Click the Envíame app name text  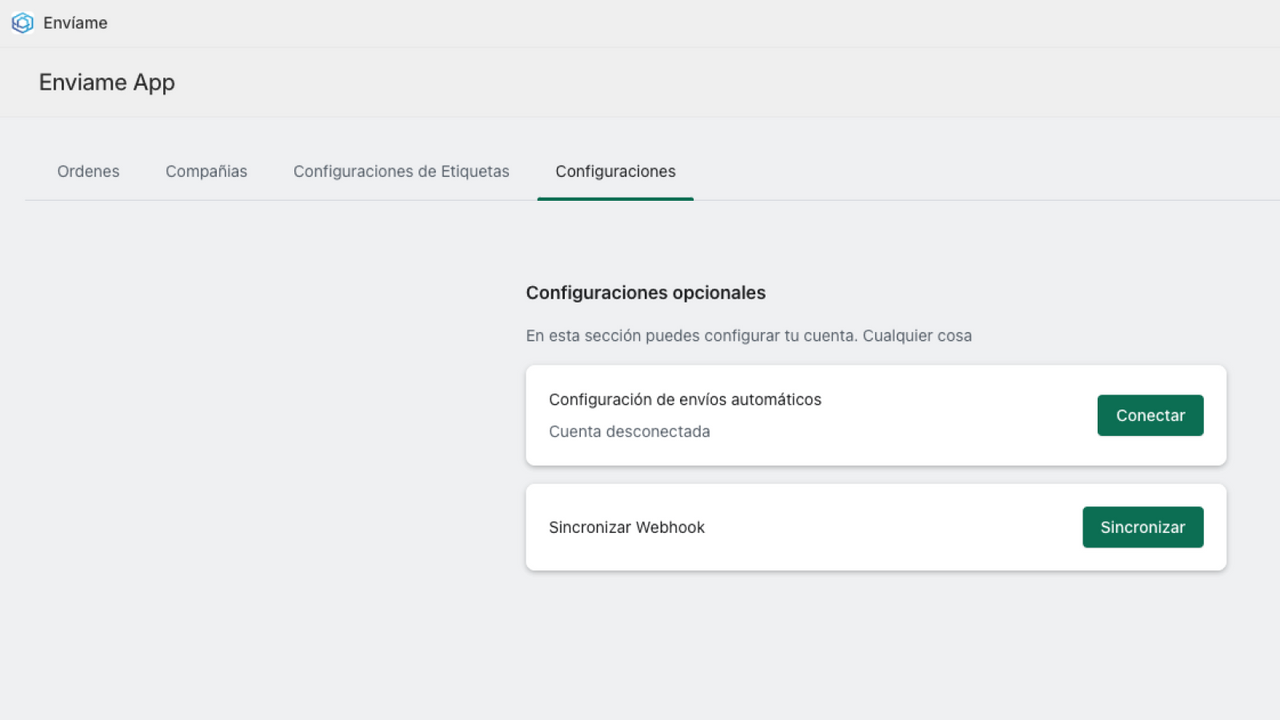point(75,23)
